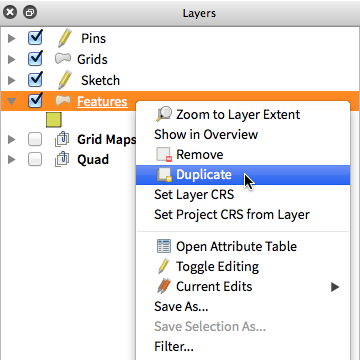Click the Remove layer icon in the menu
The height and width of the screenshot is (360, 360).
(164, 155)
